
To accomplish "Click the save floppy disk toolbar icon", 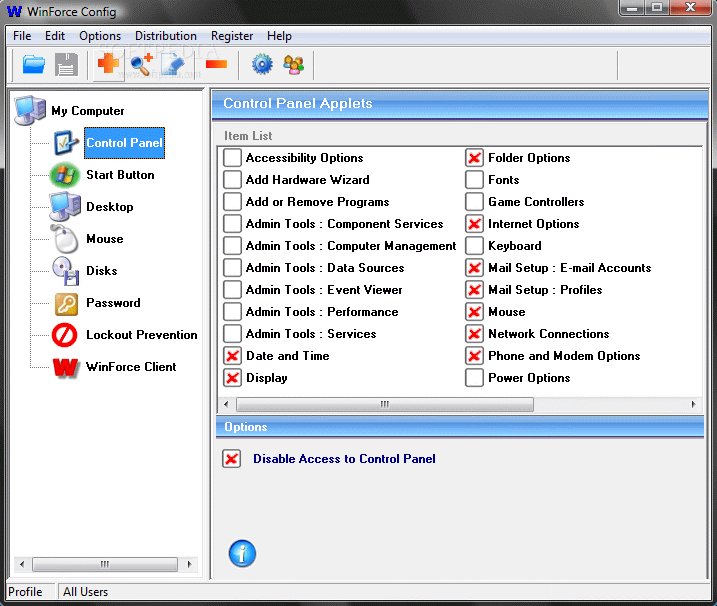I will pyautogui.click(x=66, y=64).
